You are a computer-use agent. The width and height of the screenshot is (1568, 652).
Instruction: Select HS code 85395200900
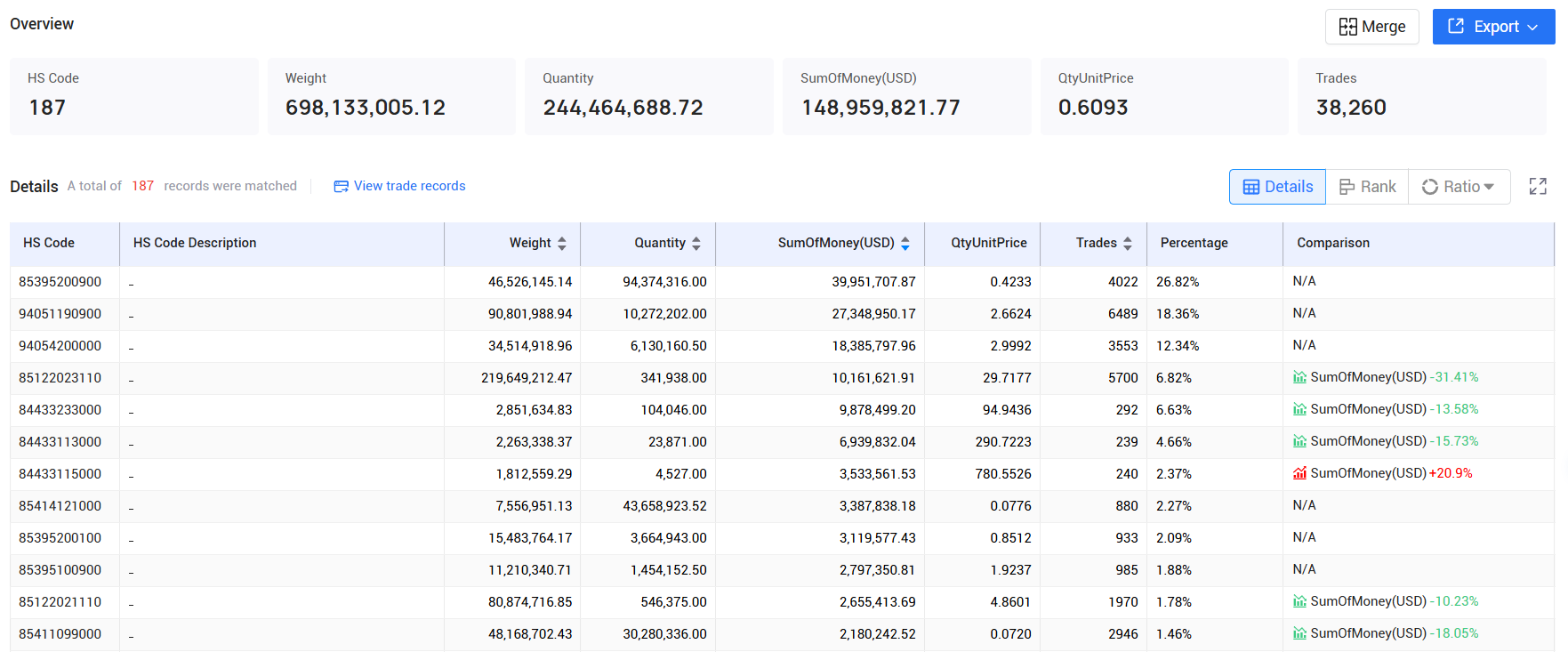[x=60, y=282]
